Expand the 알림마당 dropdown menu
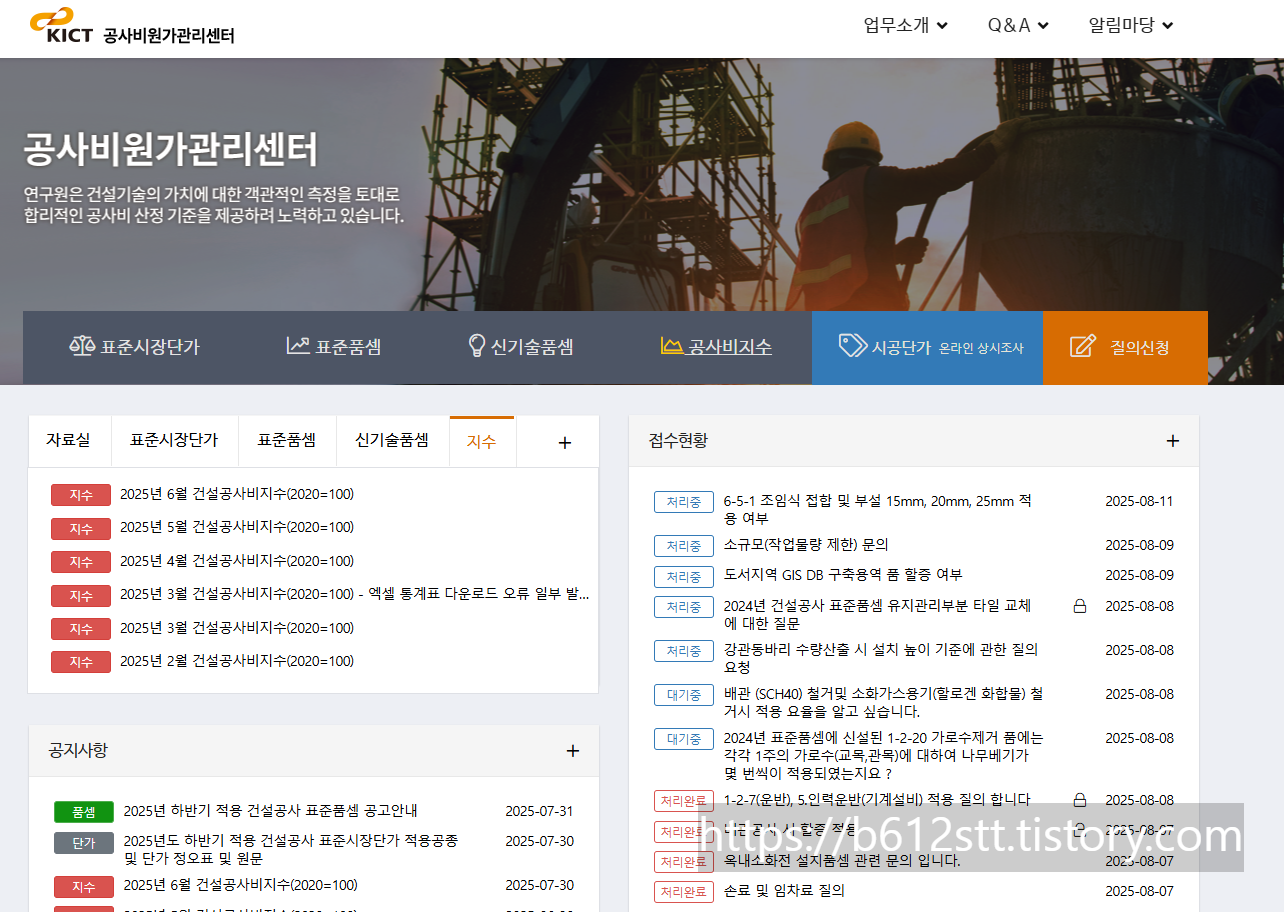The width and height of the screenshot is (1284, 912). click(x=1131, y=25)
